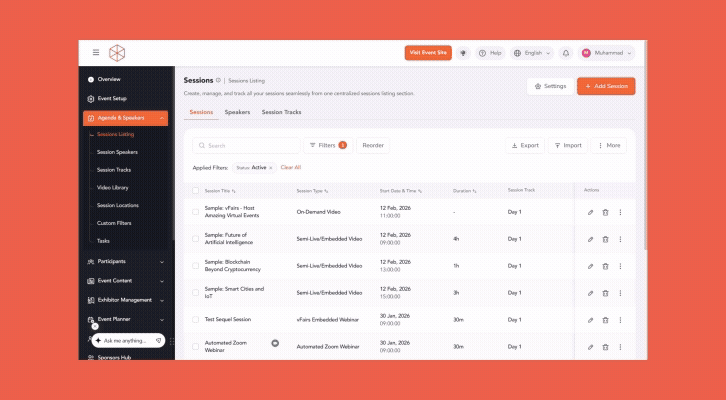Edit the Smart Cities and IoT session
This screenshot has height=400, width=726.
pyautogui.click(x=590, y=293)
